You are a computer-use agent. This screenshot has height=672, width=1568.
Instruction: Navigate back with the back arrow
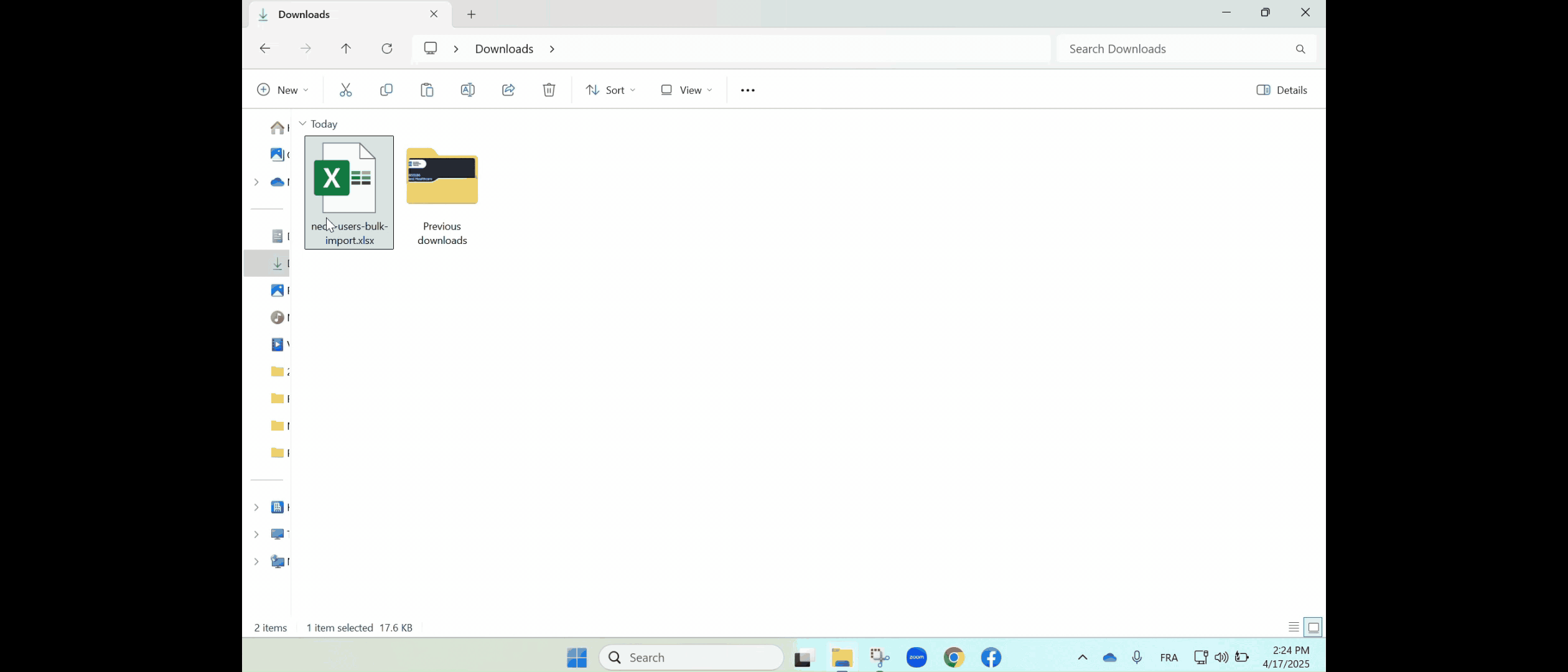[x=265, y=49]
